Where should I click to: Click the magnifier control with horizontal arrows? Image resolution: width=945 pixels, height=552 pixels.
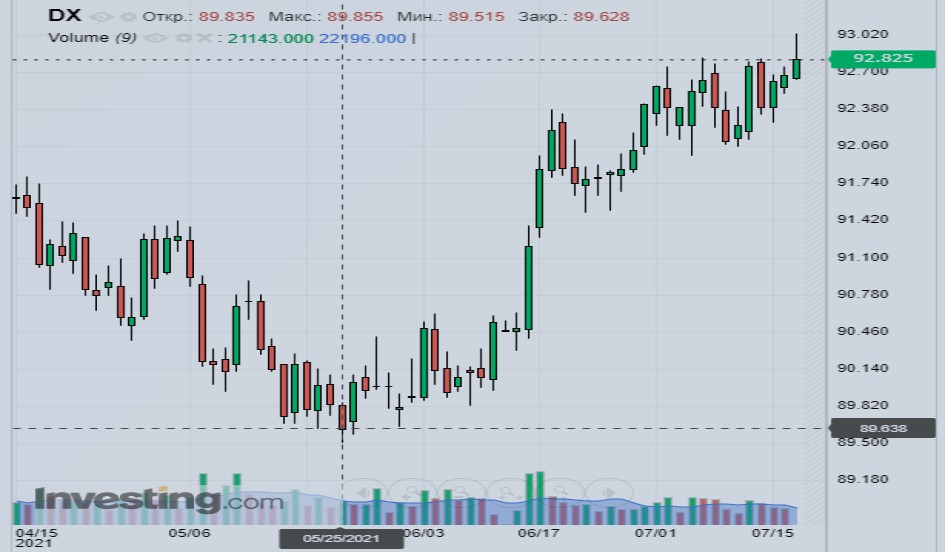pyautogui.click(x=510, y=493)
